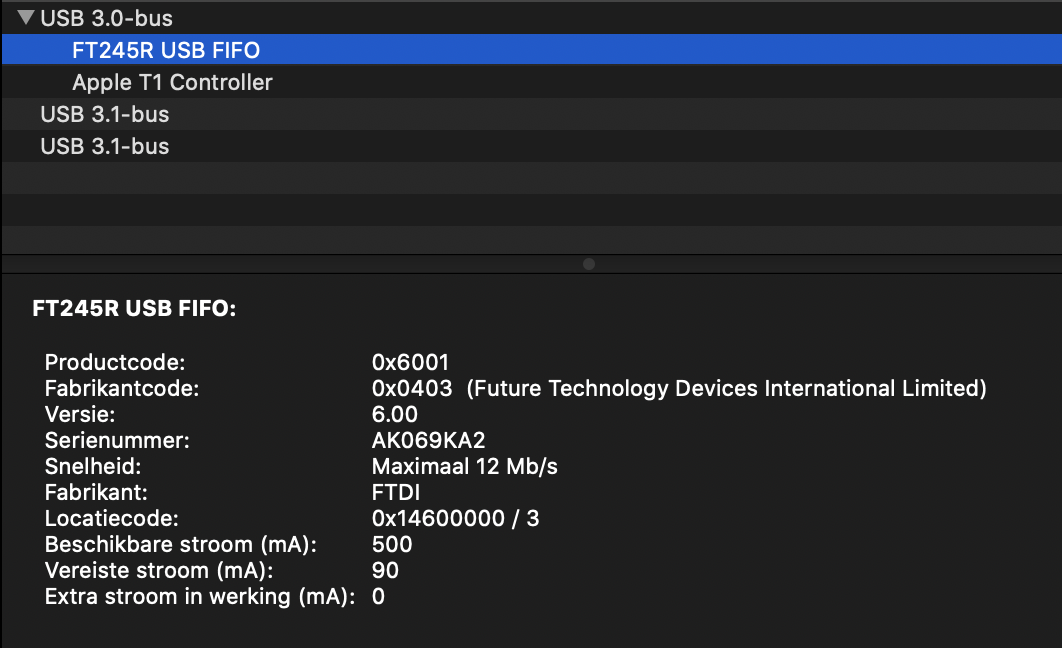The width and height of the screenshot is (1062, 648).
Task: Click the Versie value 6.00
Action: coord(391,414)
